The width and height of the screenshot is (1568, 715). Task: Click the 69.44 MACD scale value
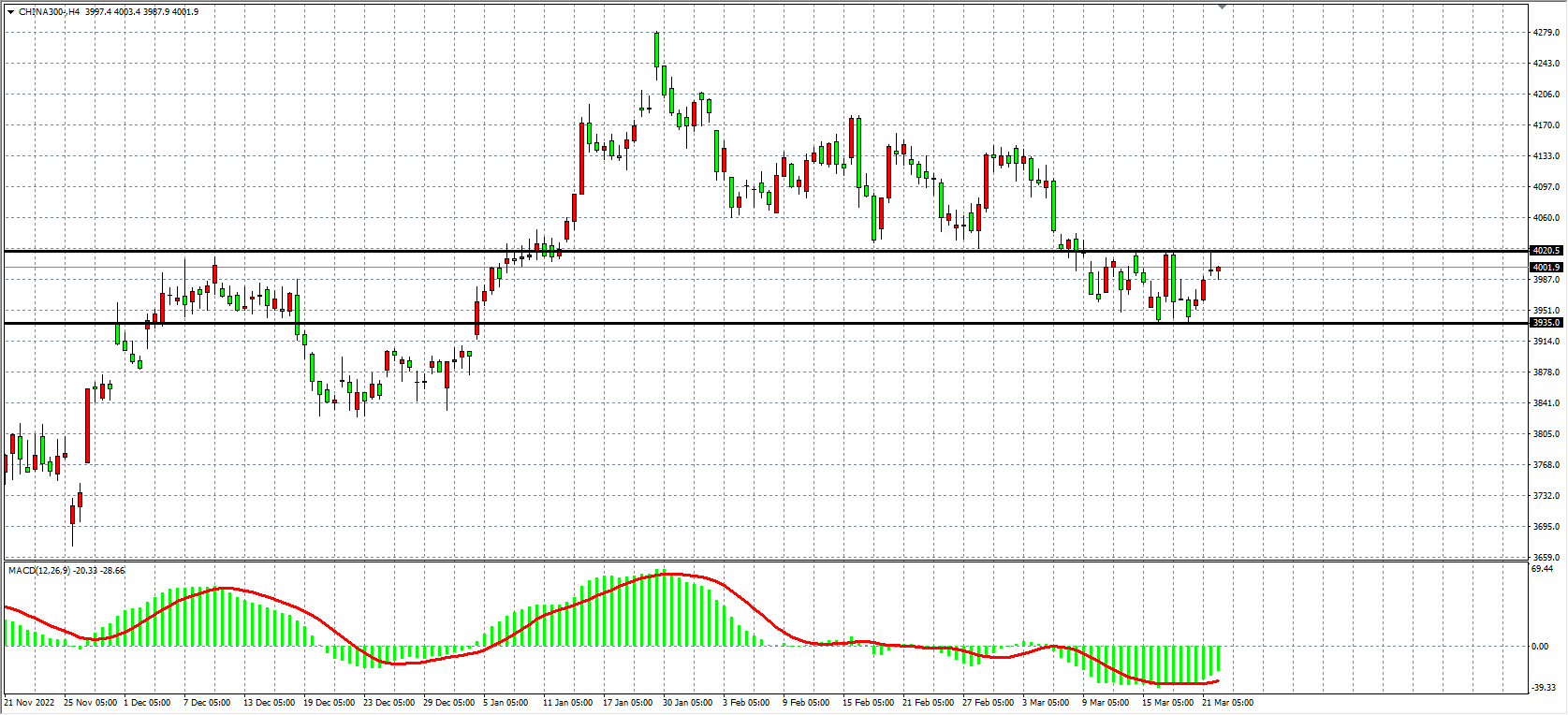pyautogui.click(x=1543, y=569)
